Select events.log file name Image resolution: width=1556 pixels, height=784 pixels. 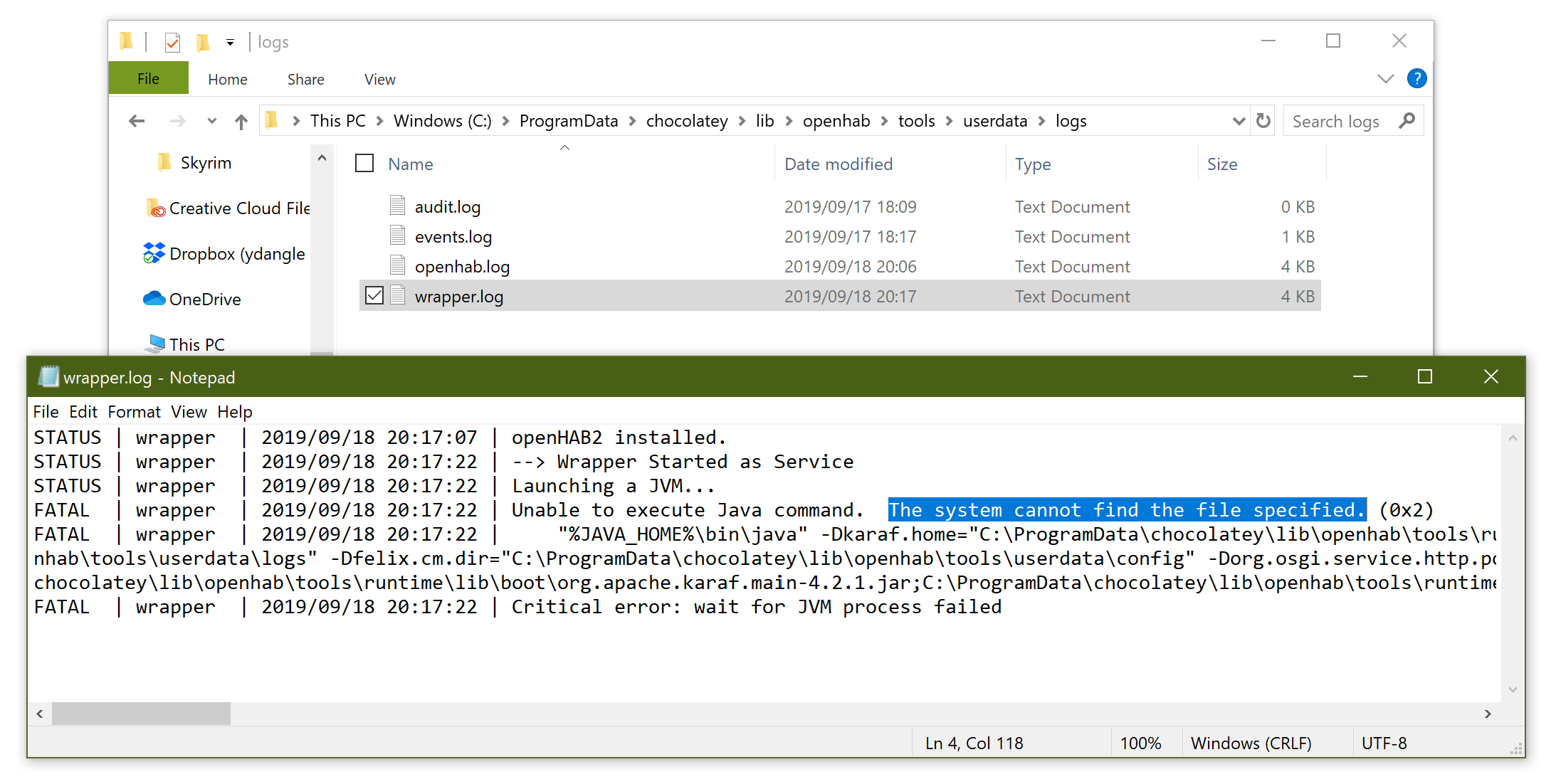click(453, 237)
